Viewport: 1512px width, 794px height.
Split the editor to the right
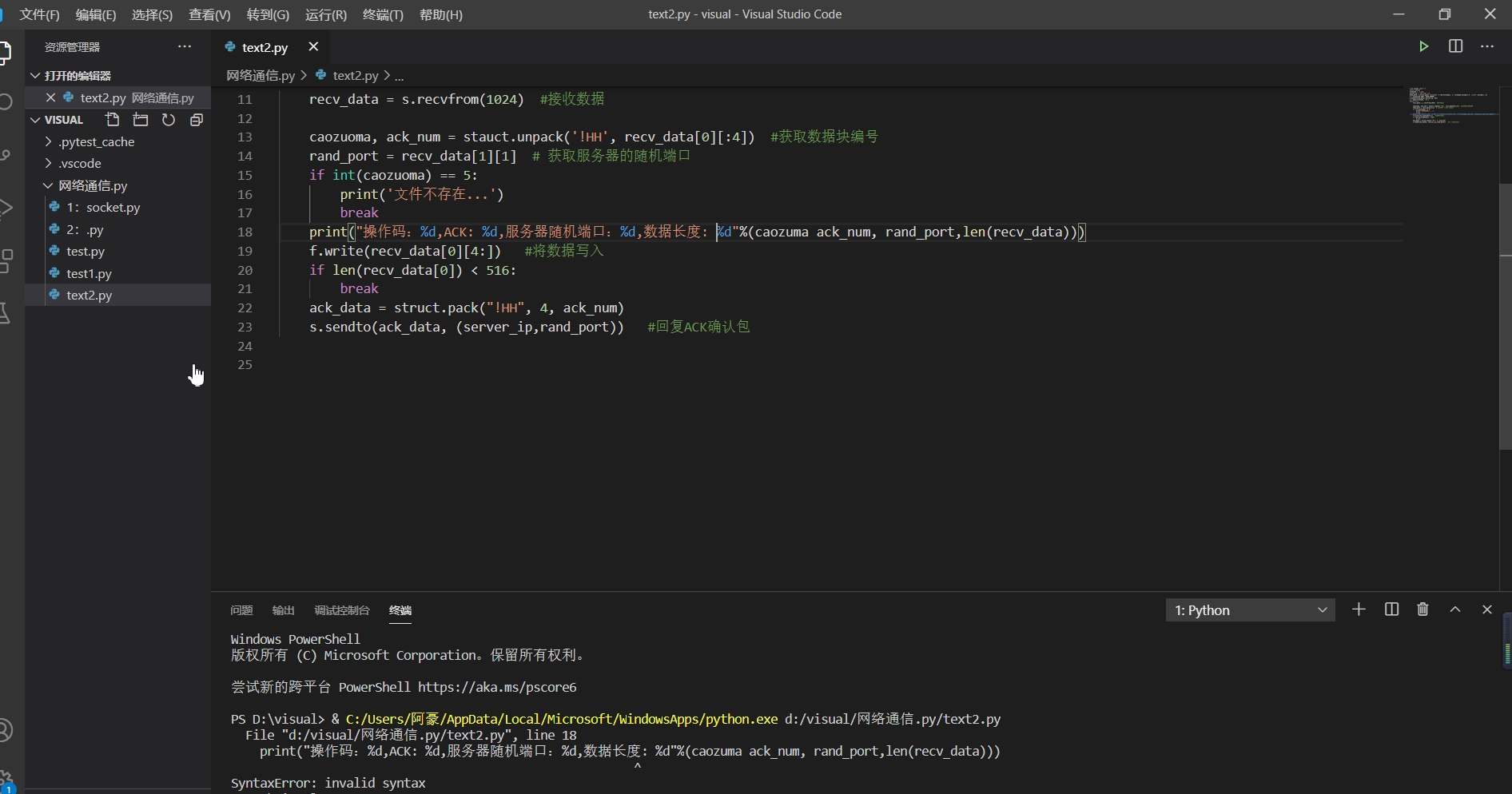click(x=1455, y=46)
